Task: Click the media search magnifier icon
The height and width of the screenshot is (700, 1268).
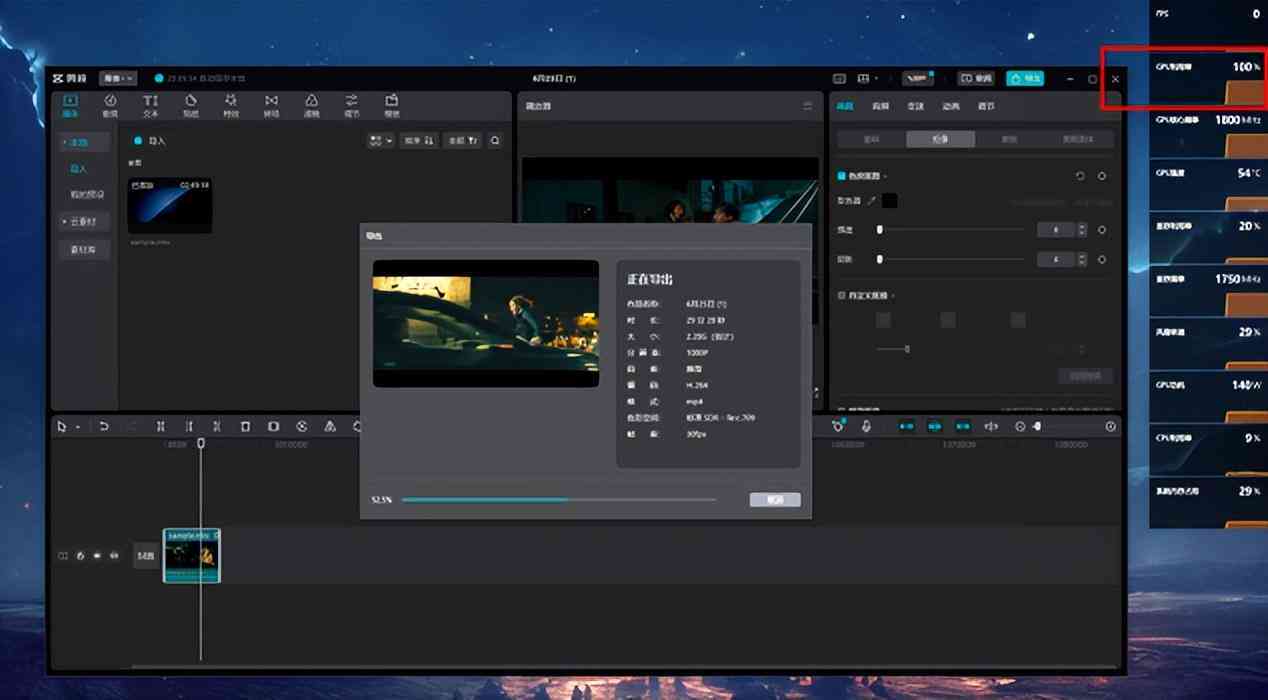Action: click(495, 141)
